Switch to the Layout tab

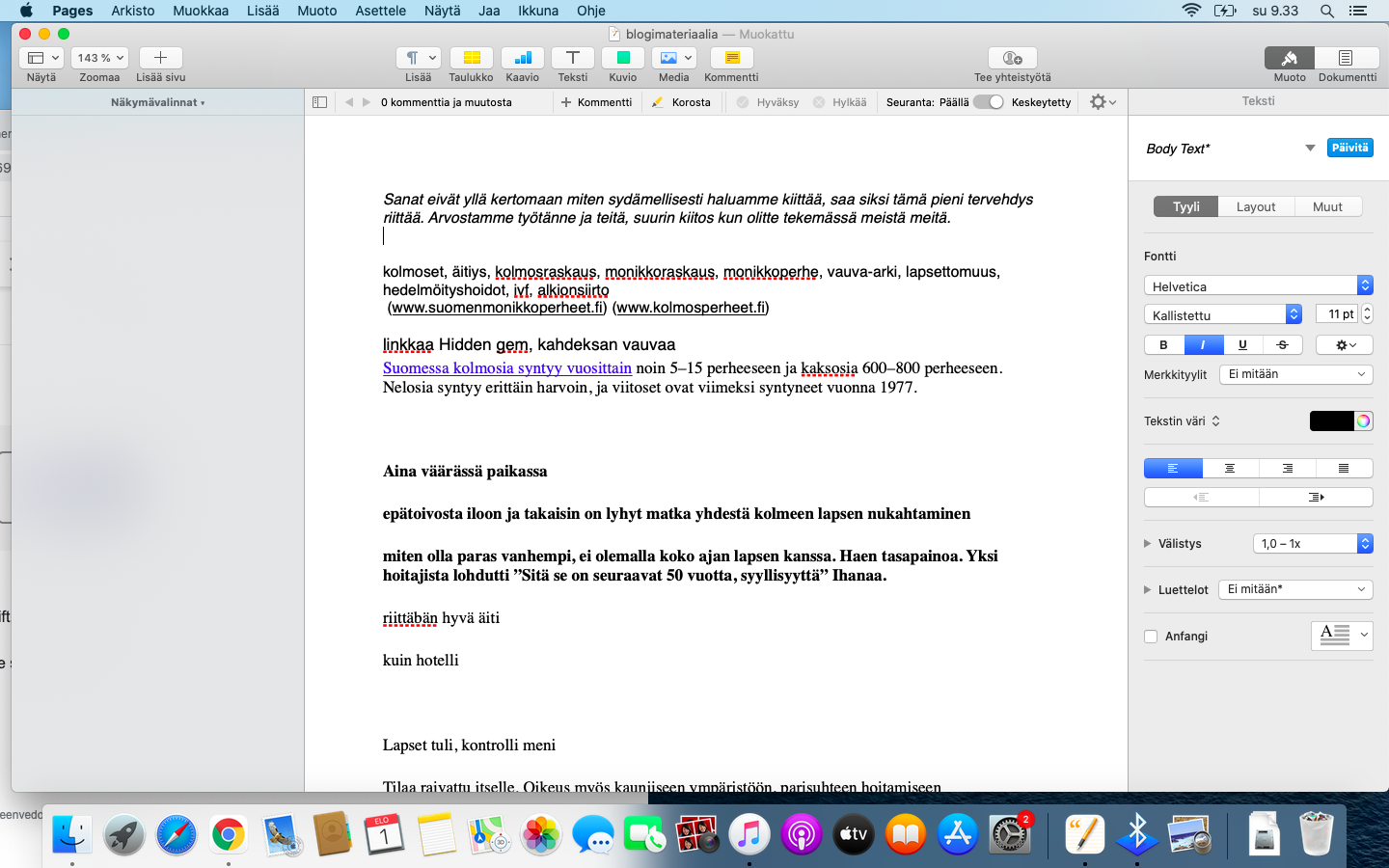tap(1255, 207)
